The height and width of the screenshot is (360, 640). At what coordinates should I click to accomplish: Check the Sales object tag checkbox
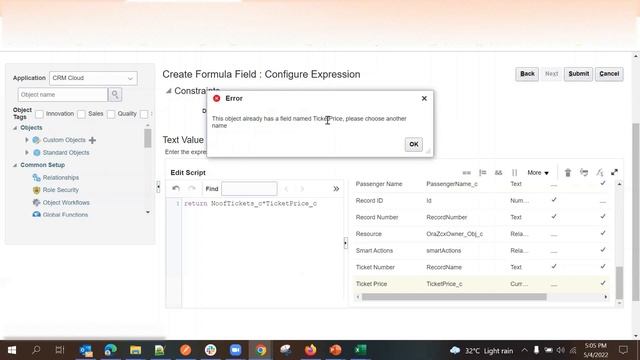[81, 114]
